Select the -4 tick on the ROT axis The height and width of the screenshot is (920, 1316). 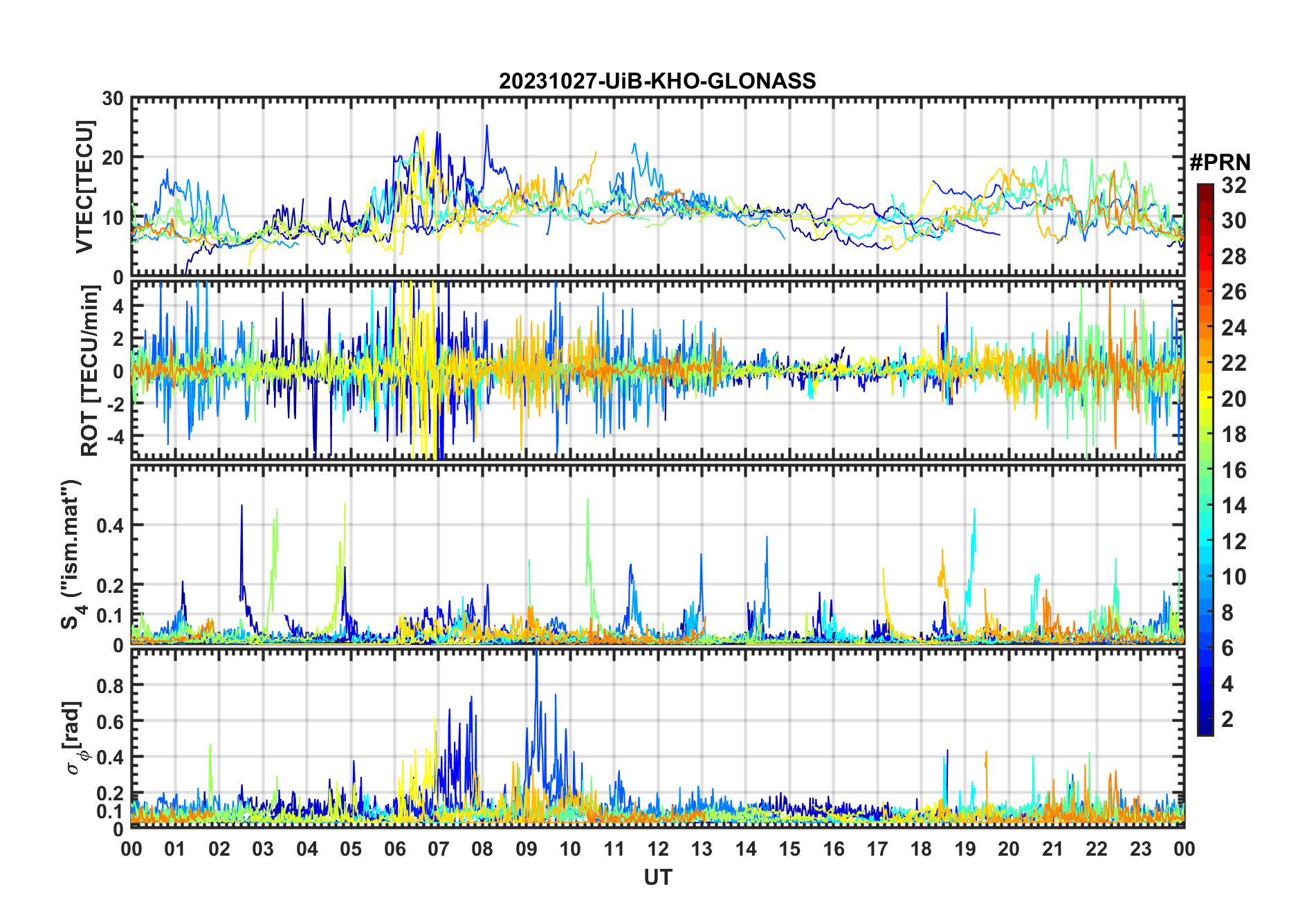114,436
